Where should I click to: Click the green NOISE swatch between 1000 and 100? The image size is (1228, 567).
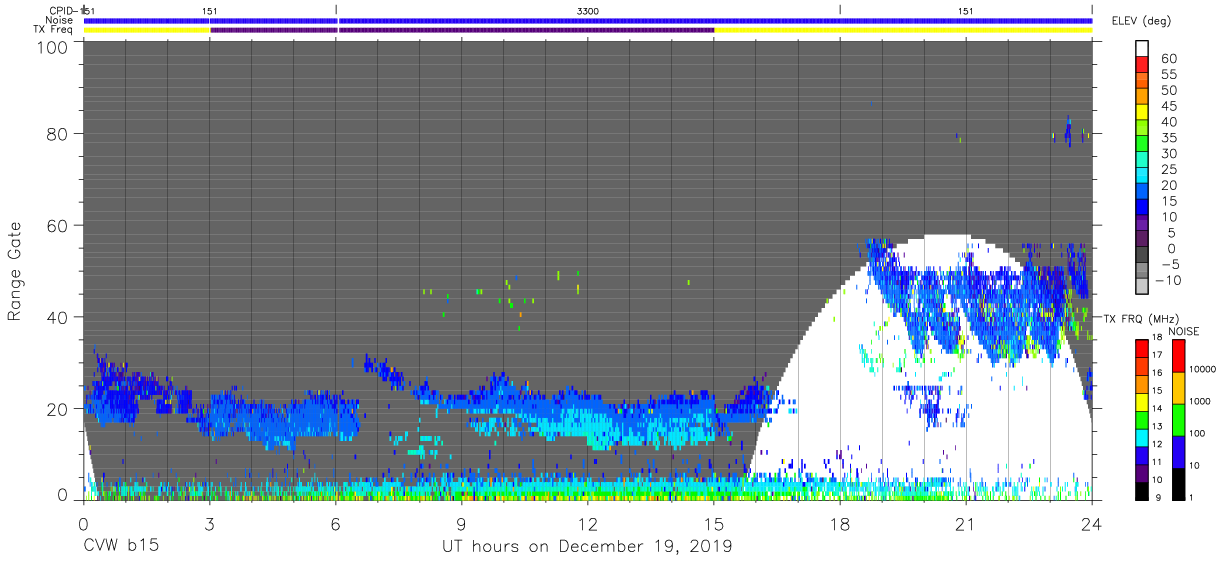point(1178,419)
